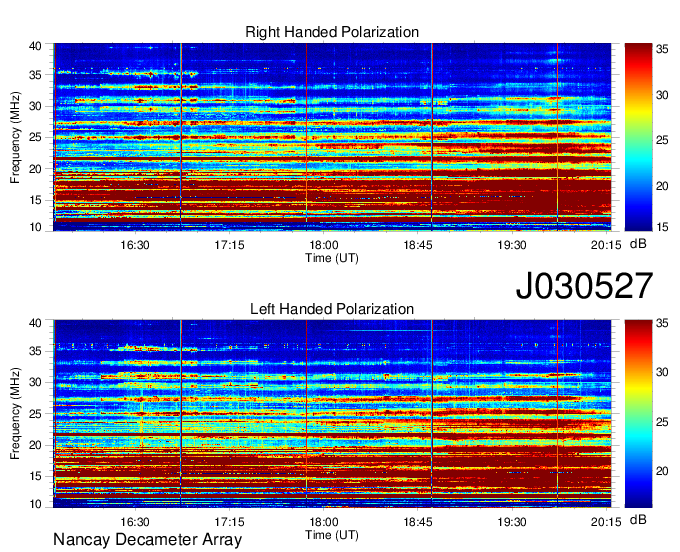This screenshot has width=680, height=552.
Task: Click the 40 MHz tick of left-handed plot
Action: point(35,323)
